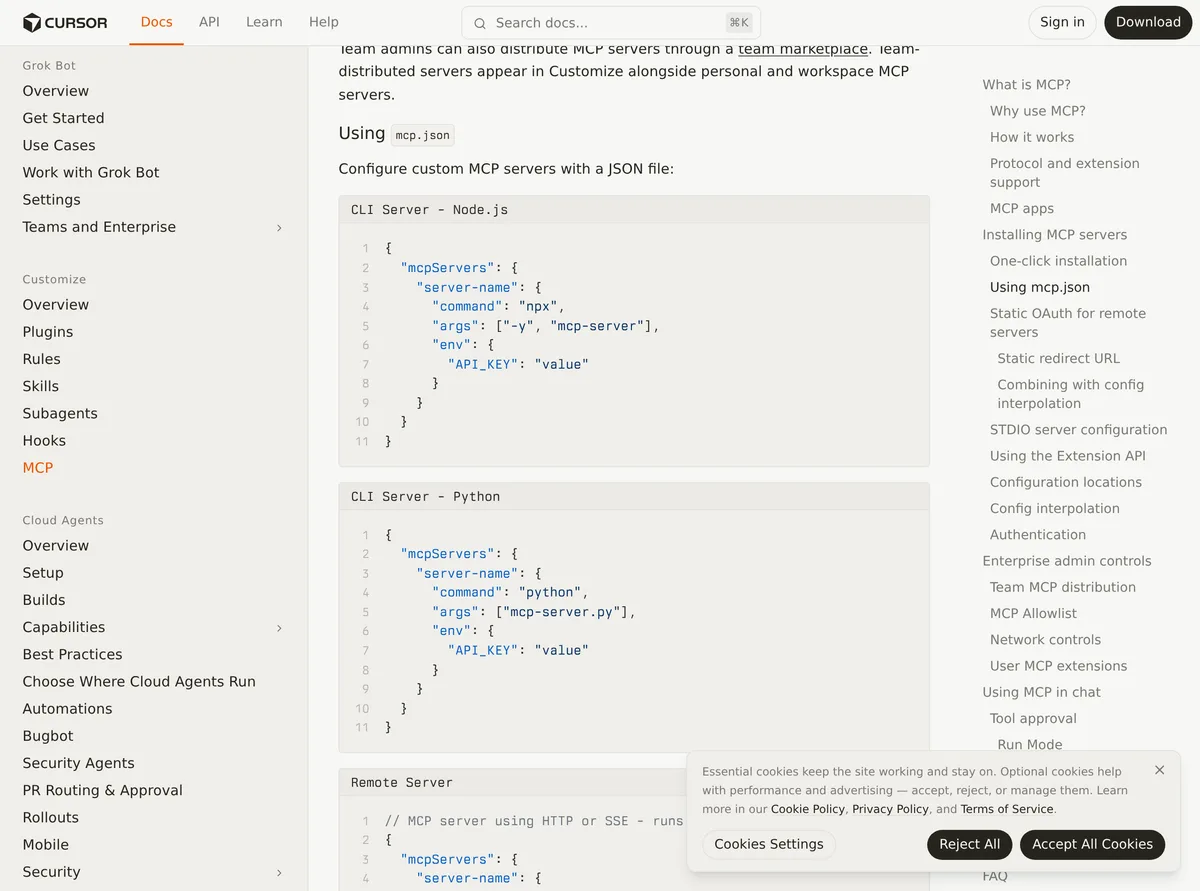Open Builds in sidebar
1200x891 pixels.
tap(44, 600)
